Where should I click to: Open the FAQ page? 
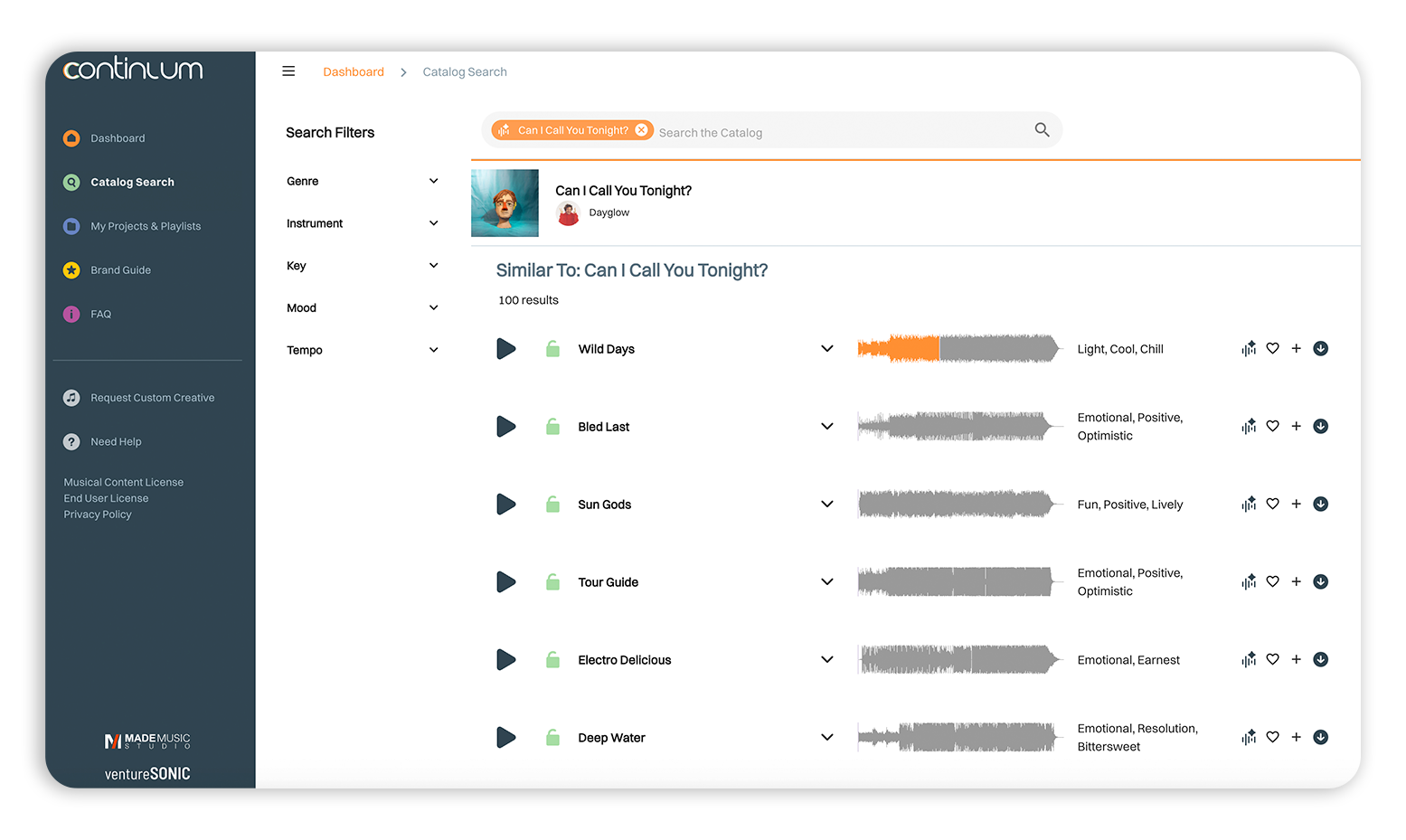point(87,314)
